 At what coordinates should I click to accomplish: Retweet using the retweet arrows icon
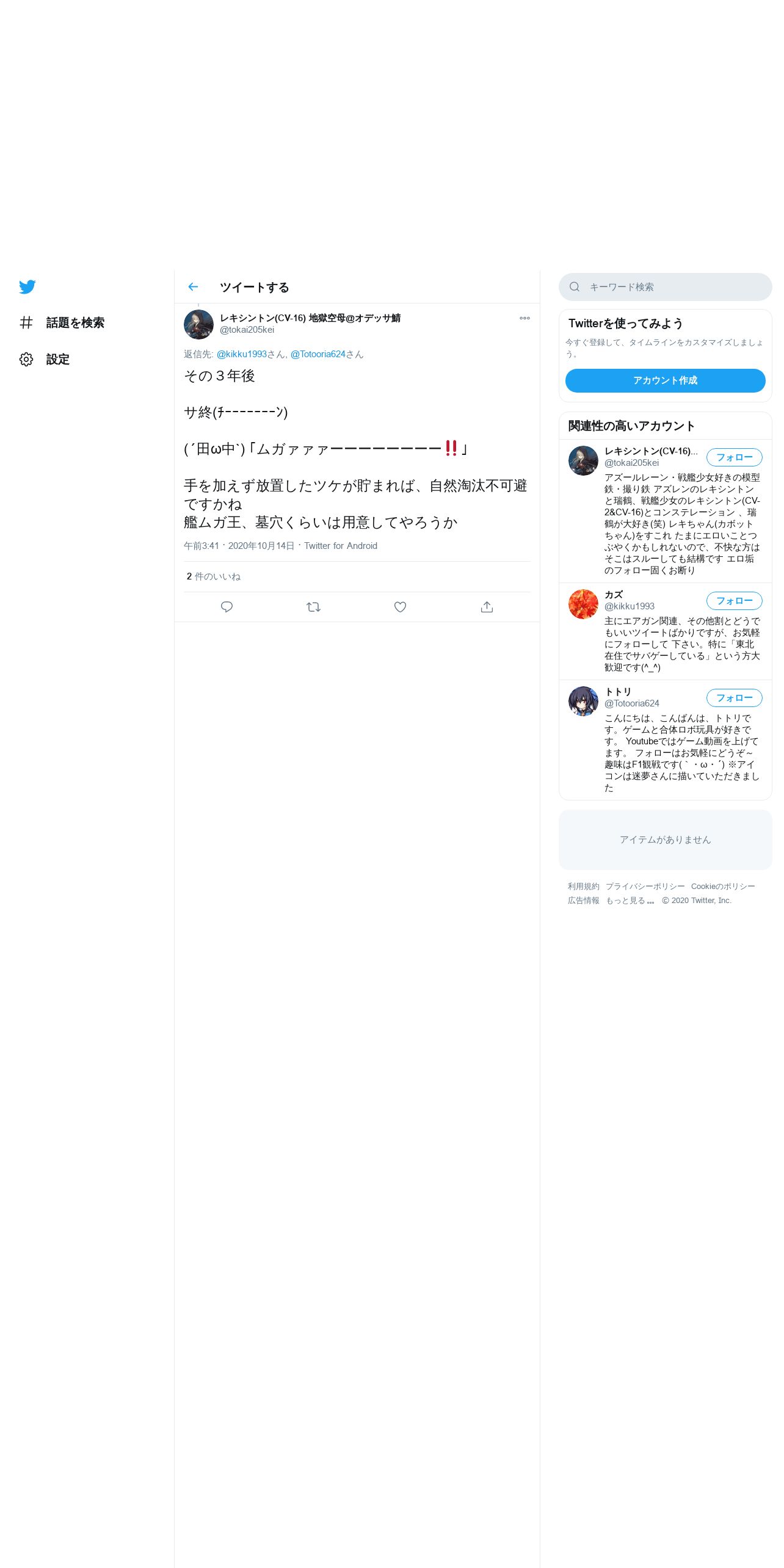[313, 607]
